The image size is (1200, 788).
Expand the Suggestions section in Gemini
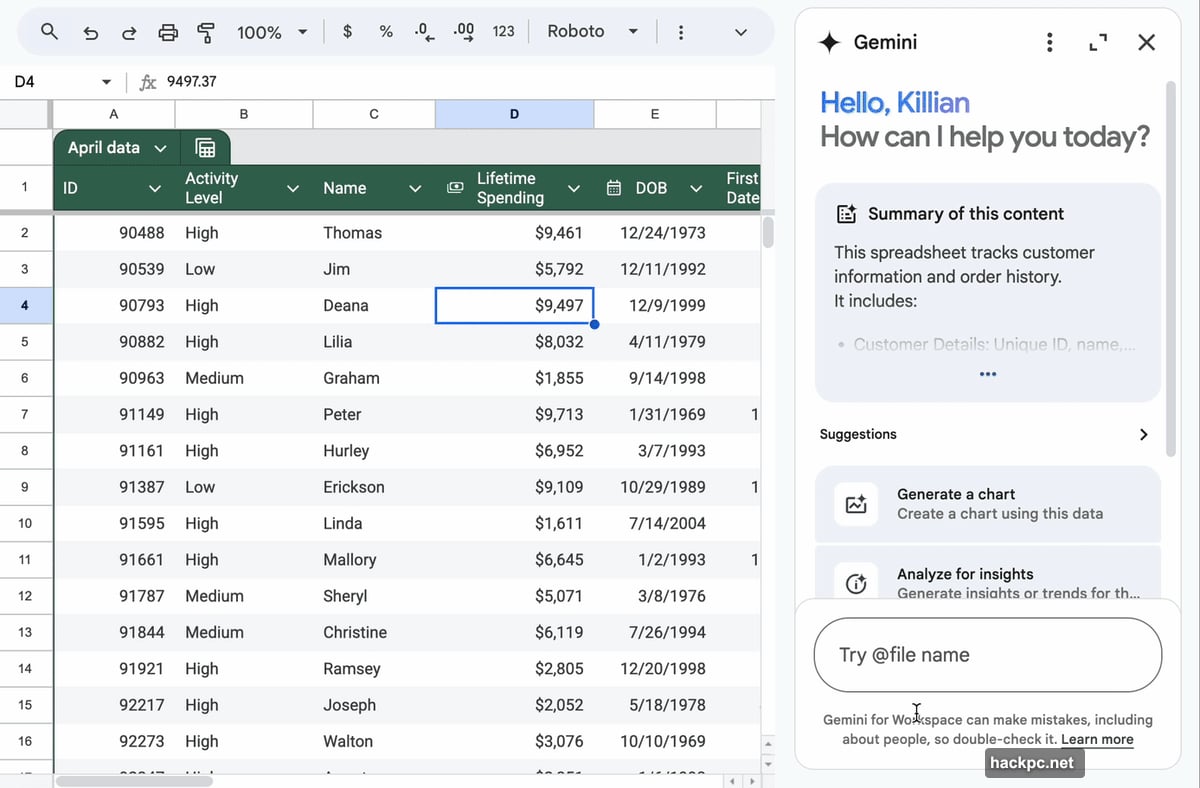pos(1143,434)
